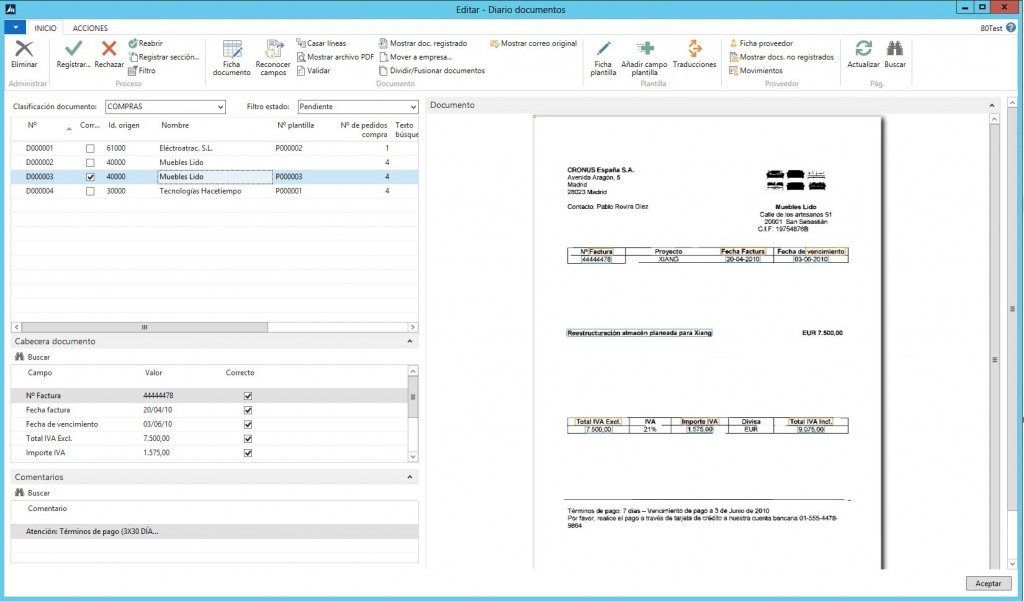The height and width of the screenshot is (601, 1024).
Task: Open Filtro estado dropdown
Action: tap(413, 106)
